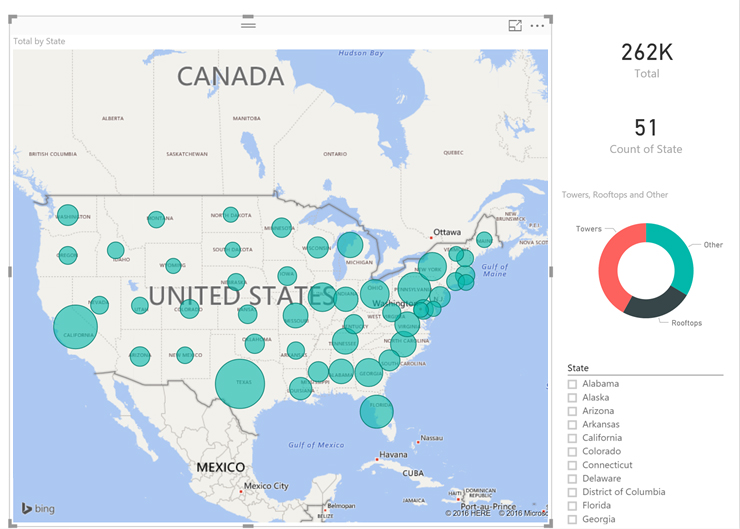Check the Alabama checkbox
This screenshot has height=529, width=740.
click(x=572, y=384)
